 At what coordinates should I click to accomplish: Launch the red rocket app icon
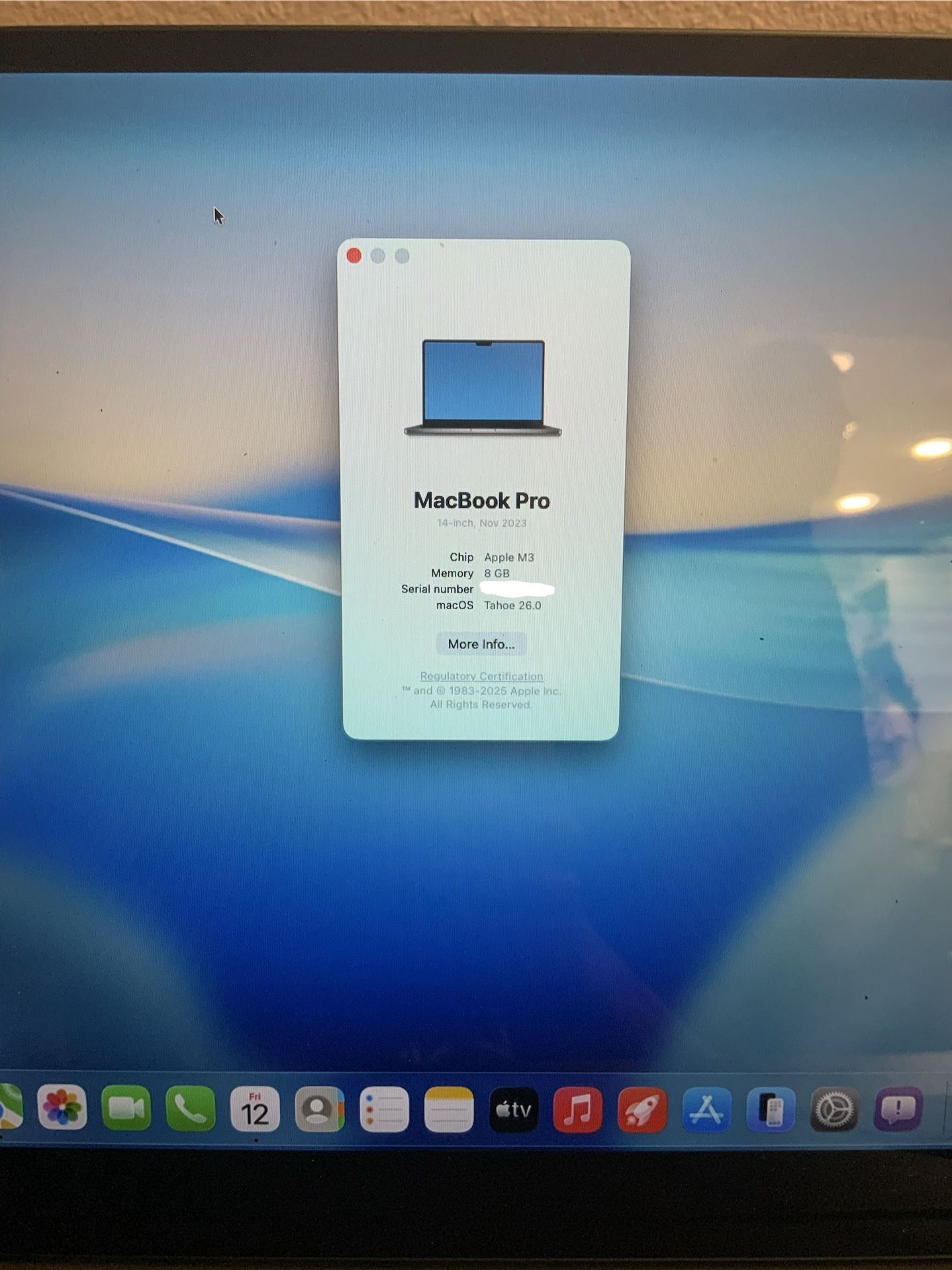coord(642,1110)
